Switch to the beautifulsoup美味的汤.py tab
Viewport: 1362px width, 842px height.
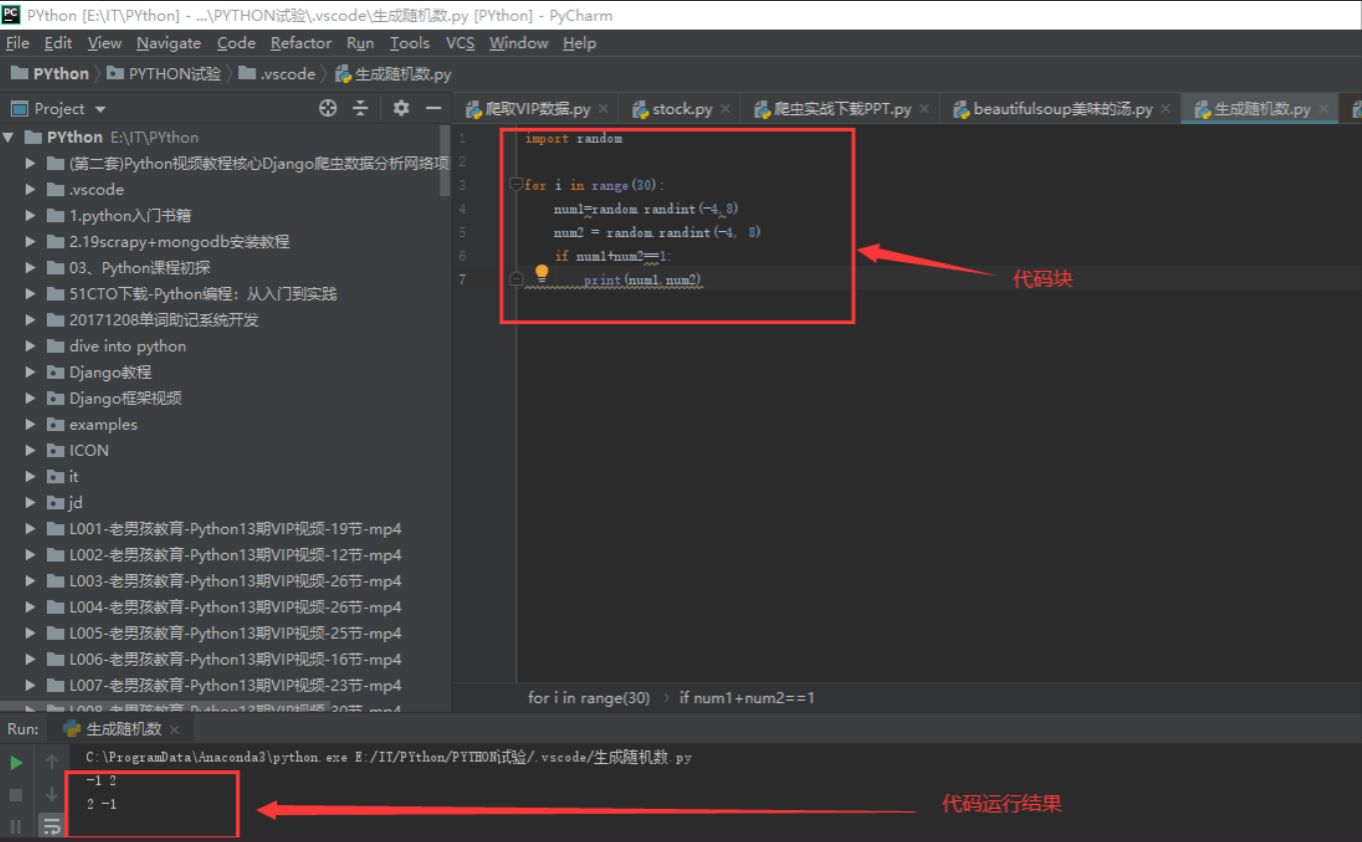tap(1062, 109)
